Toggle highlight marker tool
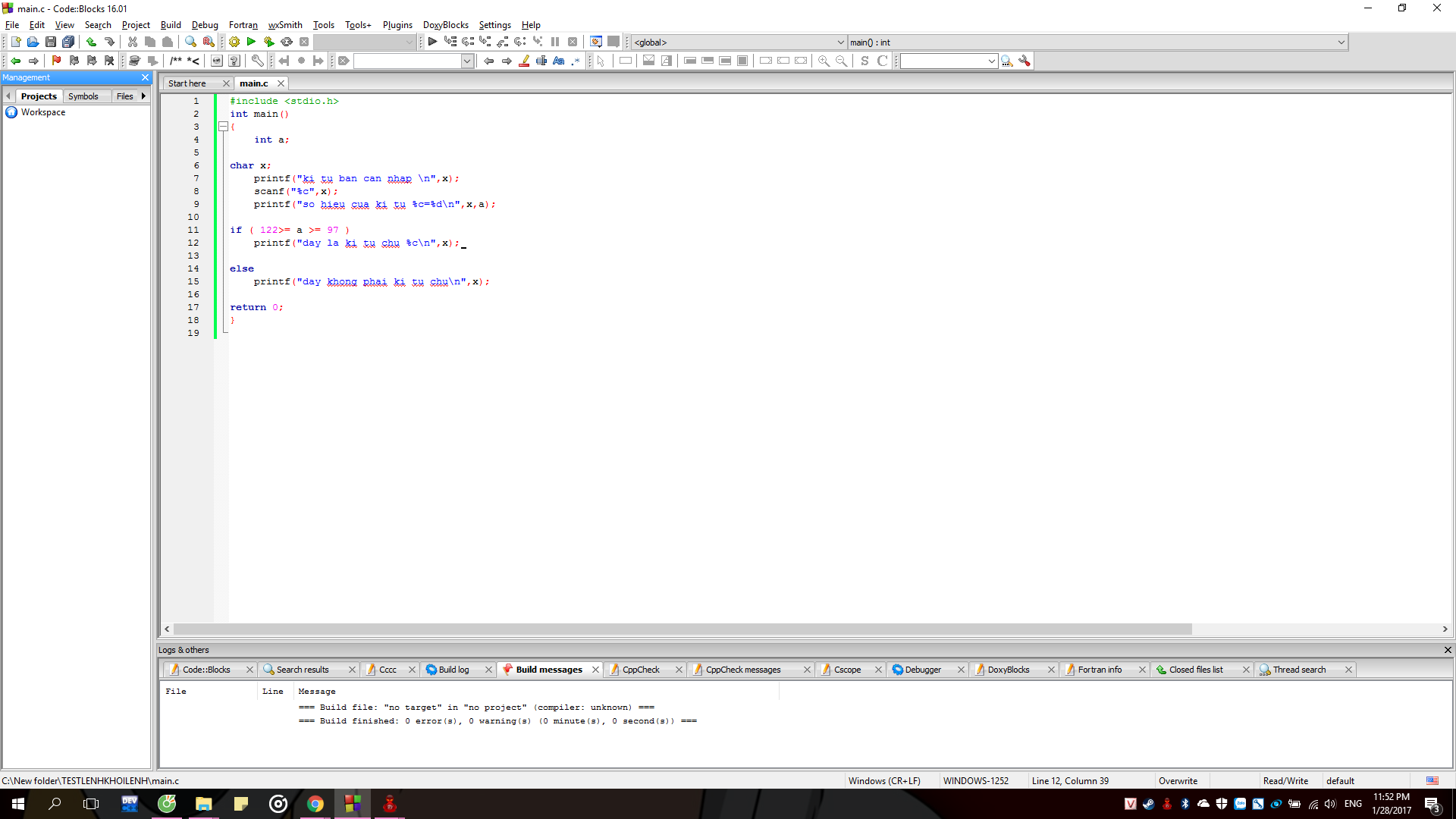Image resolution: width=1456 pixels, height=819 pixels. coord(524,61)
